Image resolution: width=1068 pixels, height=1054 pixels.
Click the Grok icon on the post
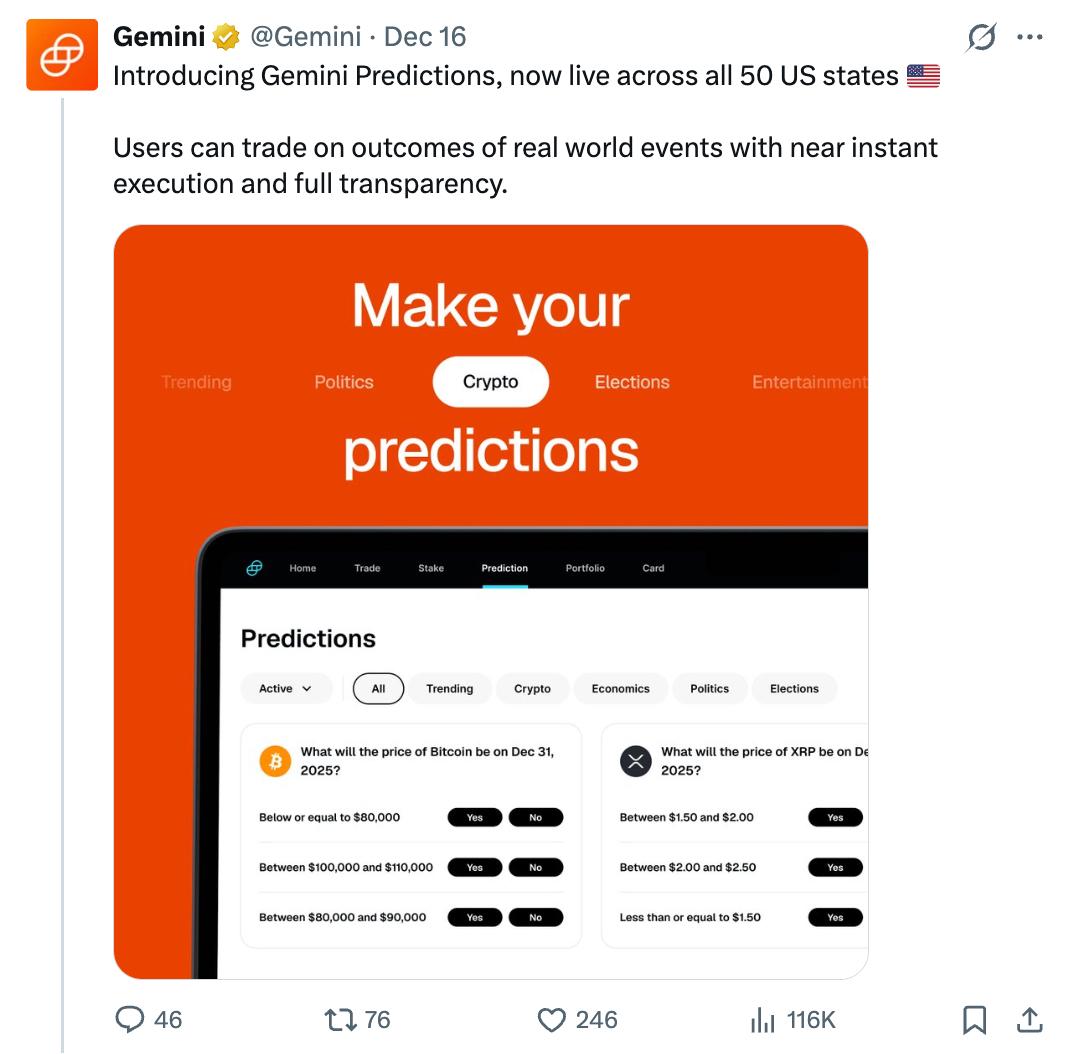pos(981,38)
